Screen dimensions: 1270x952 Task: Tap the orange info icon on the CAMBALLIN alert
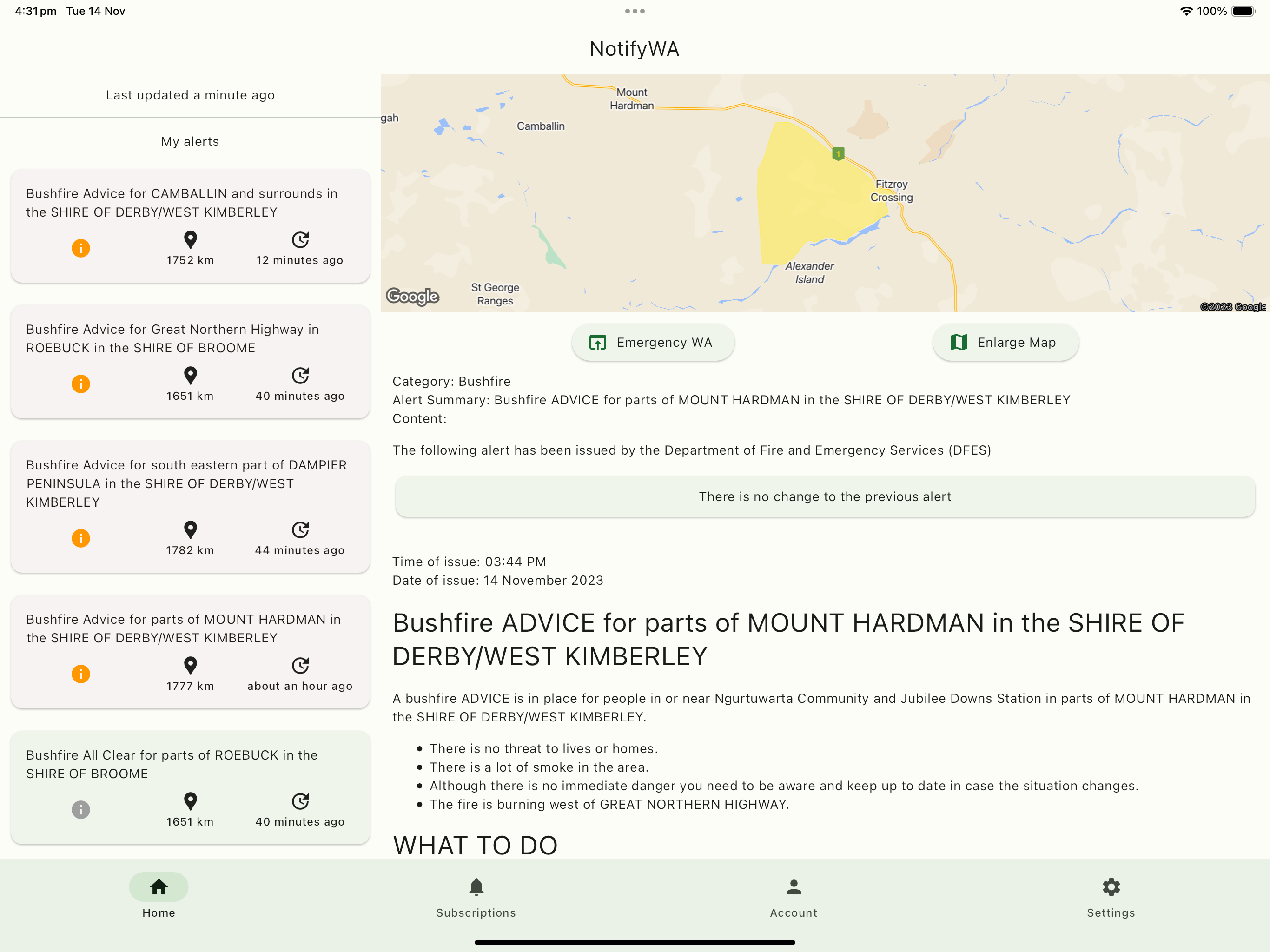tap(80, 248)
